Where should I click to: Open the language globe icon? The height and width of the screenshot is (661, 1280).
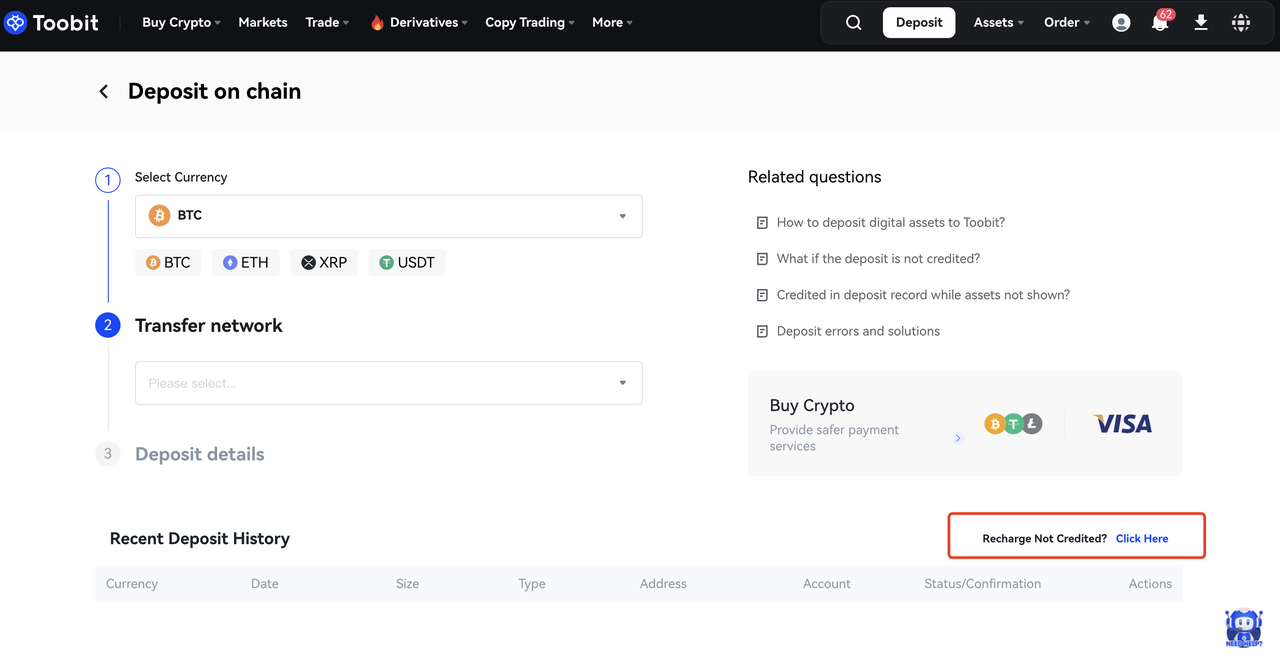(1241, 23)
